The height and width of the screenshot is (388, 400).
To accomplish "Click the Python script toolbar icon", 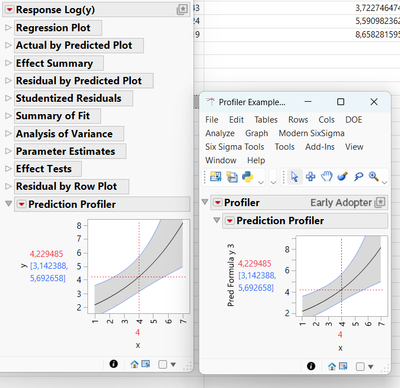I will coord(248,177).
